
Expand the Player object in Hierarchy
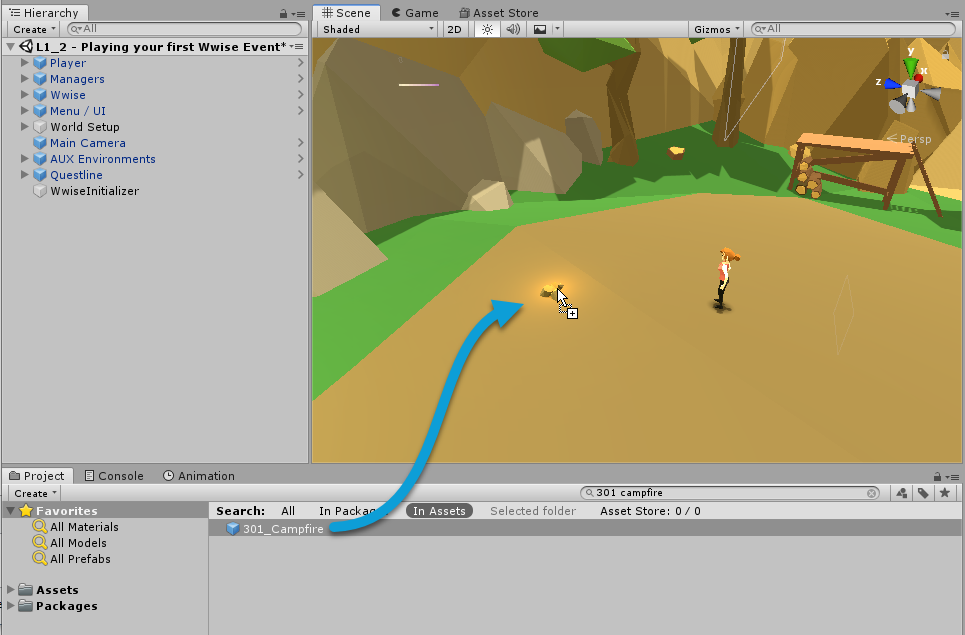tap(25, 63)
